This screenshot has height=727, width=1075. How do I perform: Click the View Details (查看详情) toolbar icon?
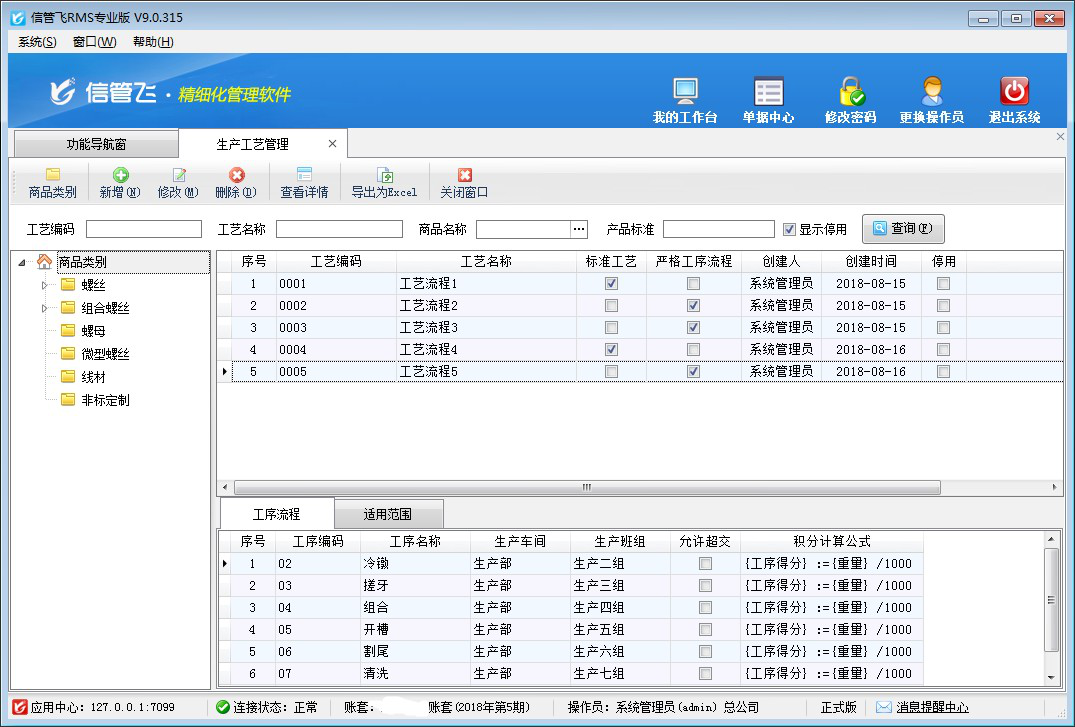[x=304, y=176]
